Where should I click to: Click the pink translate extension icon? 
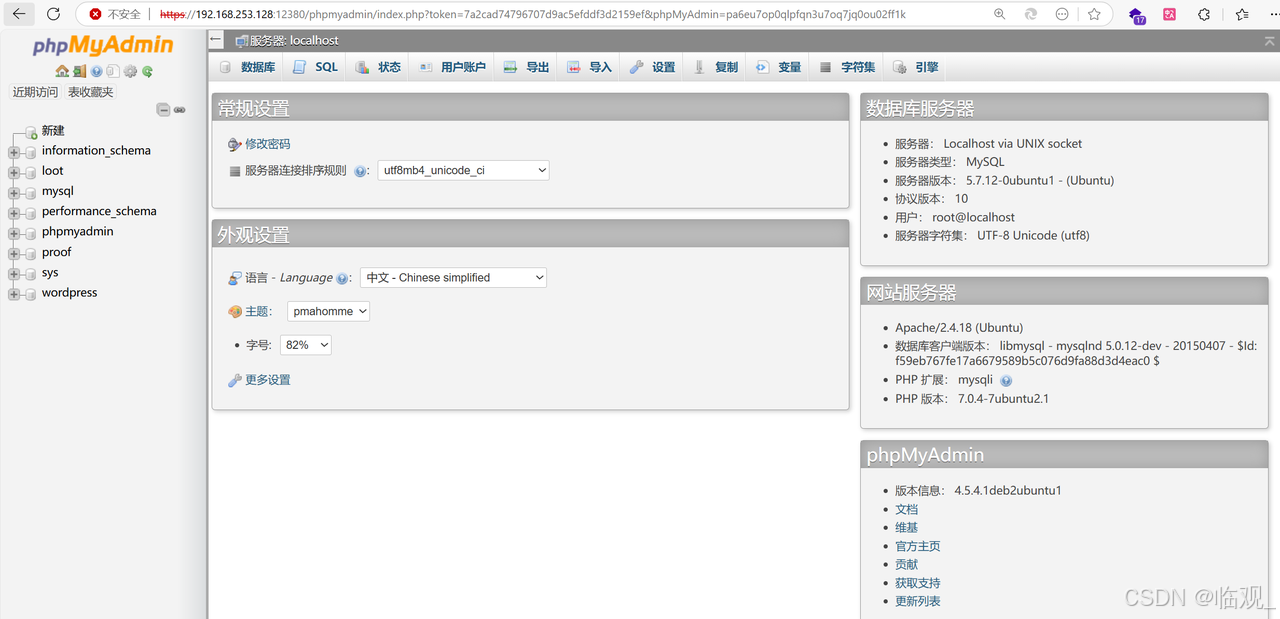click(1170, 14)
